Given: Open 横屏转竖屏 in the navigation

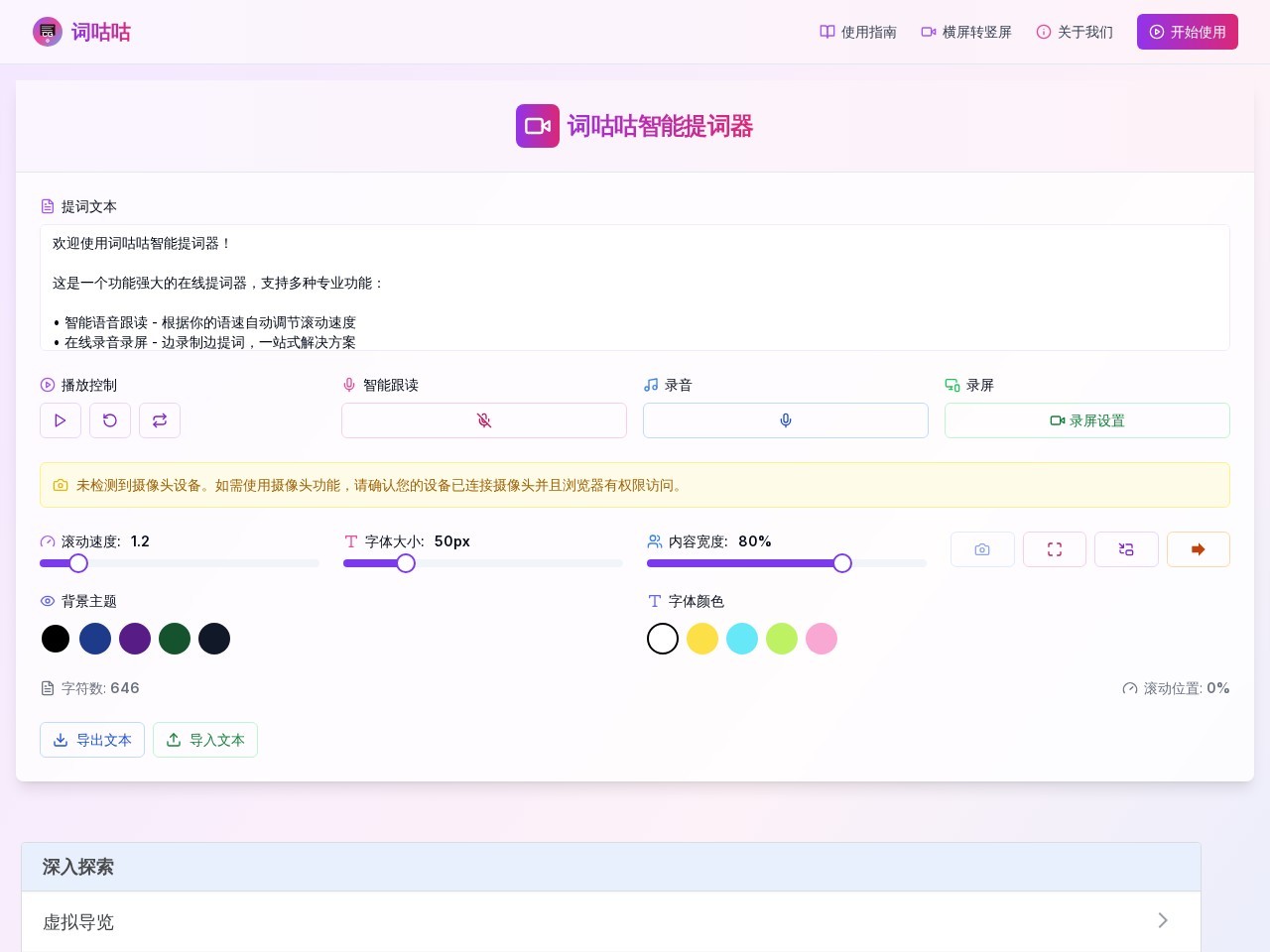Looking at the screenshot, I should pyautogui.click(x=966, y=32).
